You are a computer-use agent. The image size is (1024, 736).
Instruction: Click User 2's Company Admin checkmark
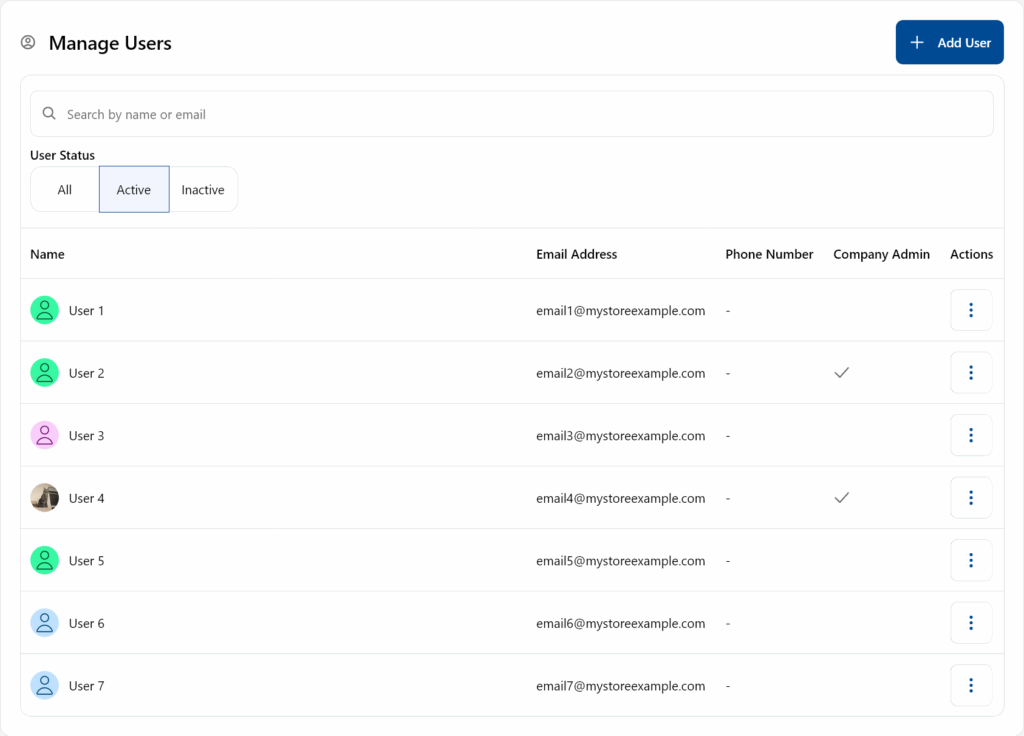click(x=842, y=372)
